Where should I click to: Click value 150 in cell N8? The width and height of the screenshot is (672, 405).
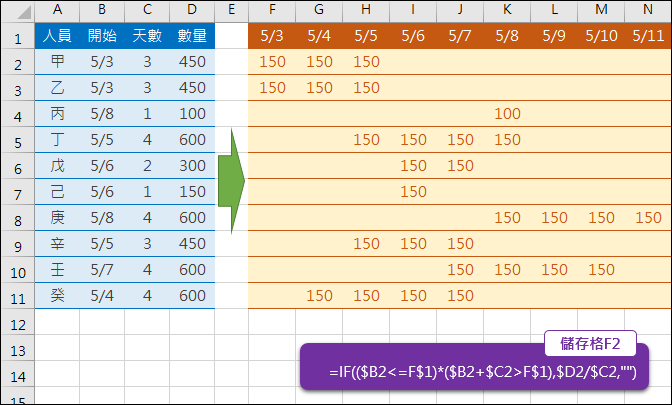click(648, 218)
